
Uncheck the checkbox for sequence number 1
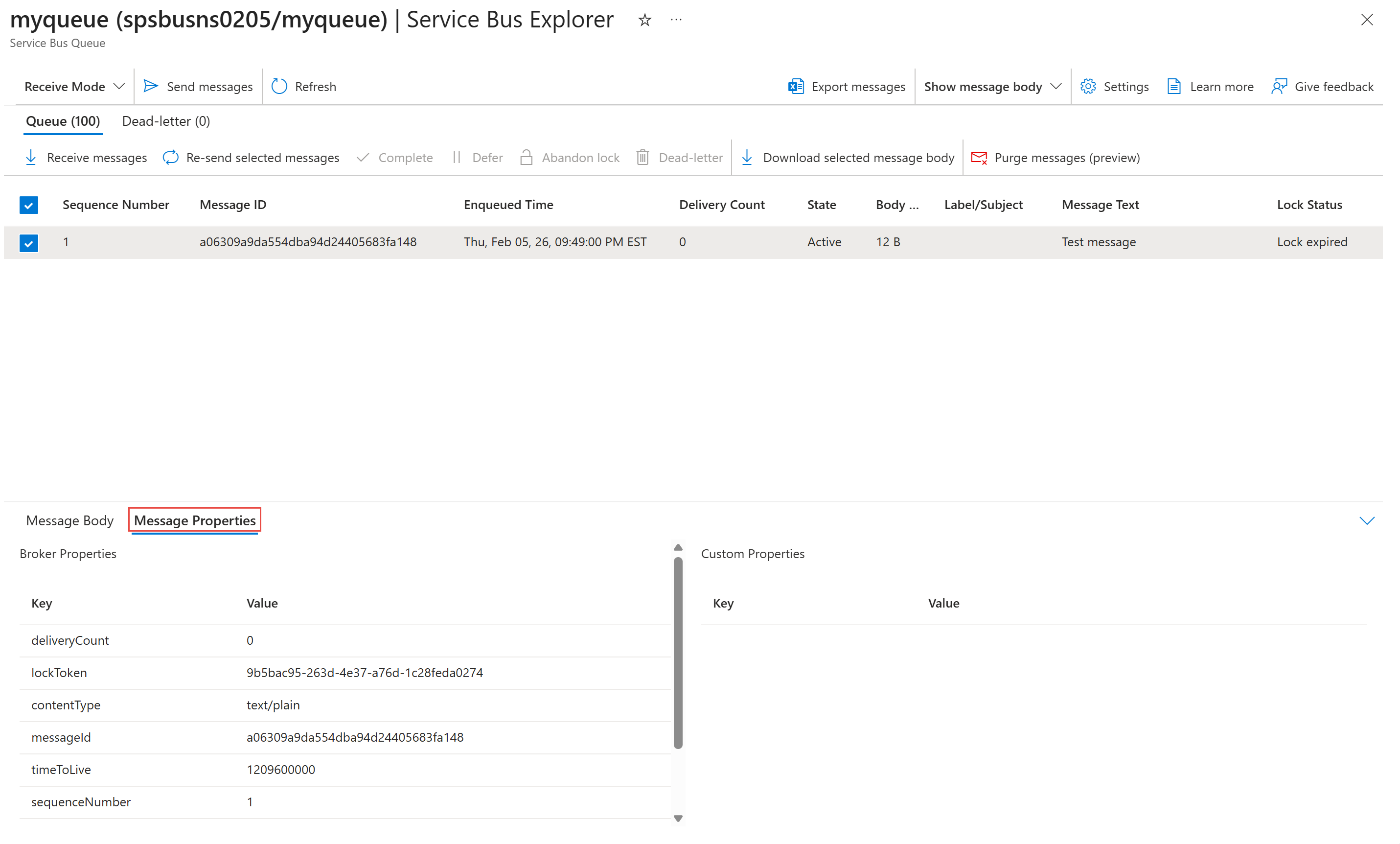[x=28, y=243]
